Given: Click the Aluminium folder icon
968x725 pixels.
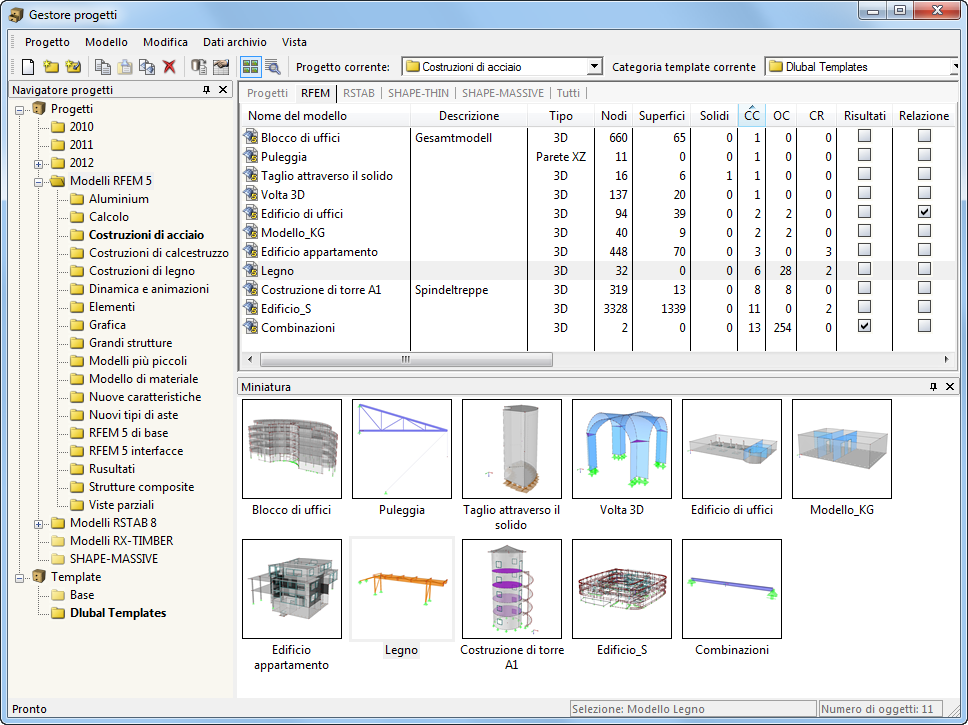Looking at the screenshot, I should coord(77,199).
